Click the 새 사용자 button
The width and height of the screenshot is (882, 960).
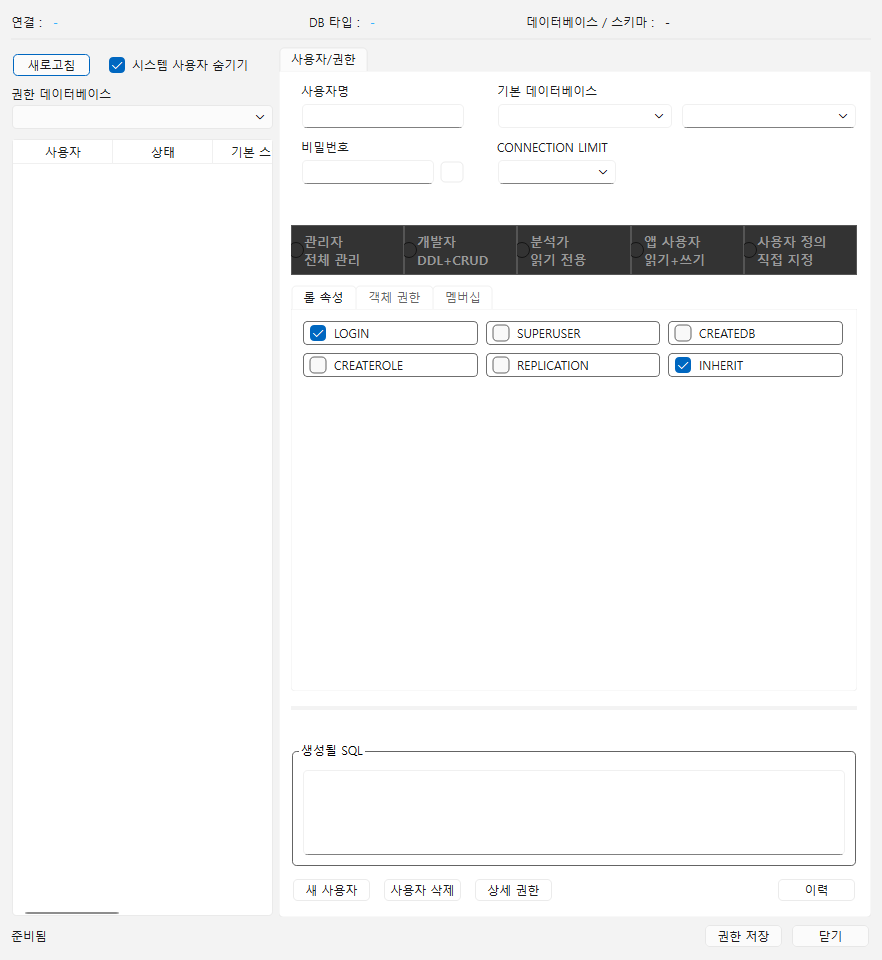[331, 890]
